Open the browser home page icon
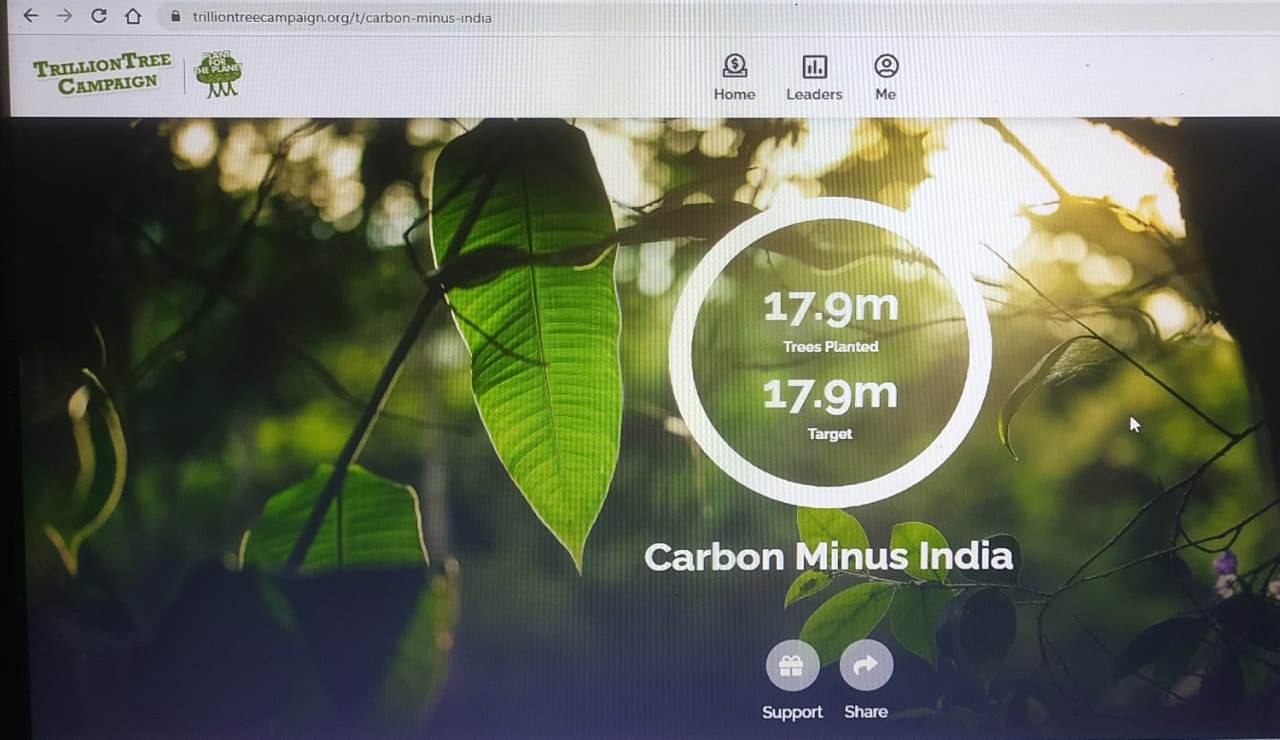The width and height of the screenshot is (1280, 740). (133, 16)
